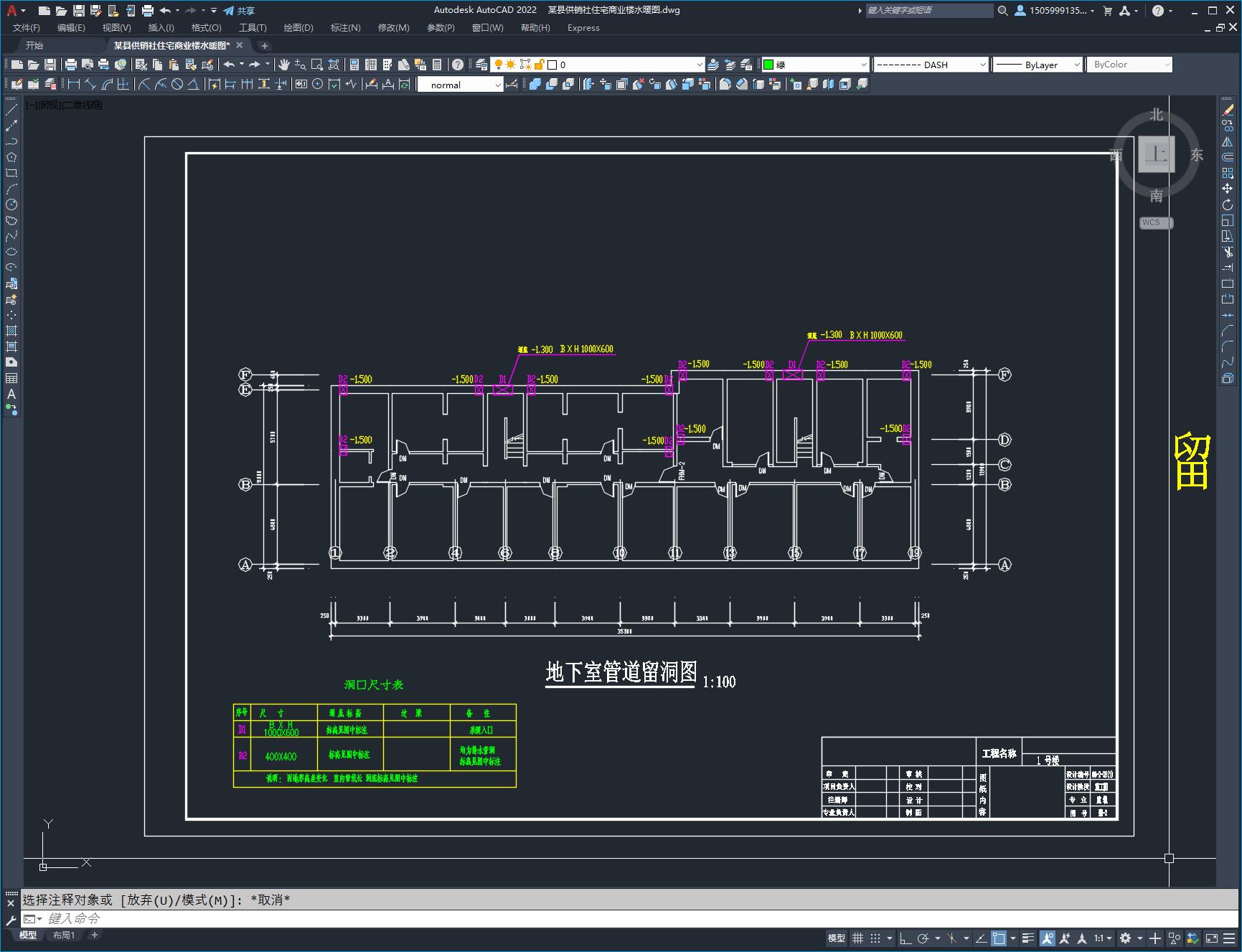Select the Line tool in the Draw toolbar
The width and height of the screenshot is (1242, 952).
pos(11,110)
